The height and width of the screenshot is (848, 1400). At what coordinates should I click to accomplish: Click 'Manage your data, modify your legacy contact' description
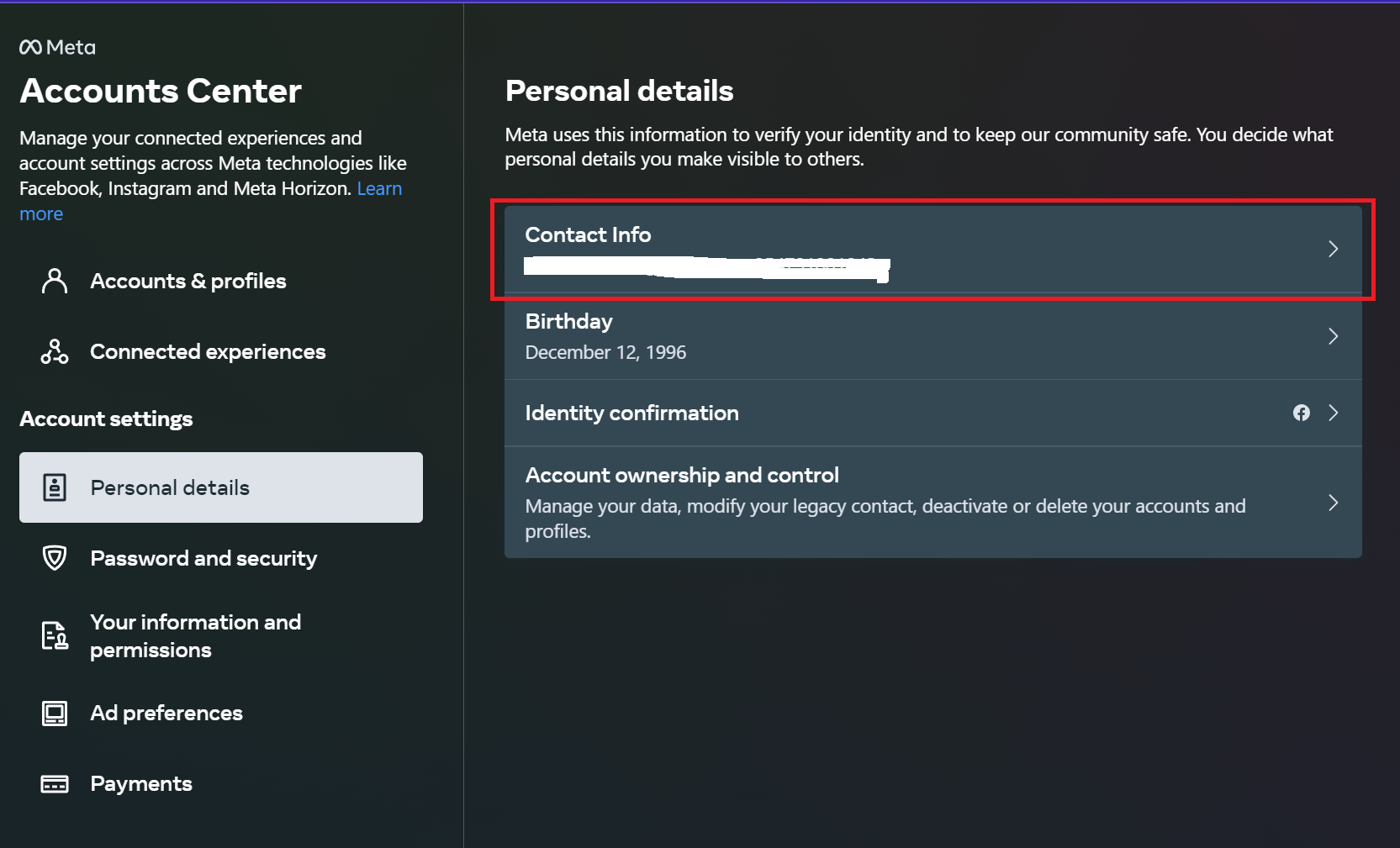(x=885, y=519)
